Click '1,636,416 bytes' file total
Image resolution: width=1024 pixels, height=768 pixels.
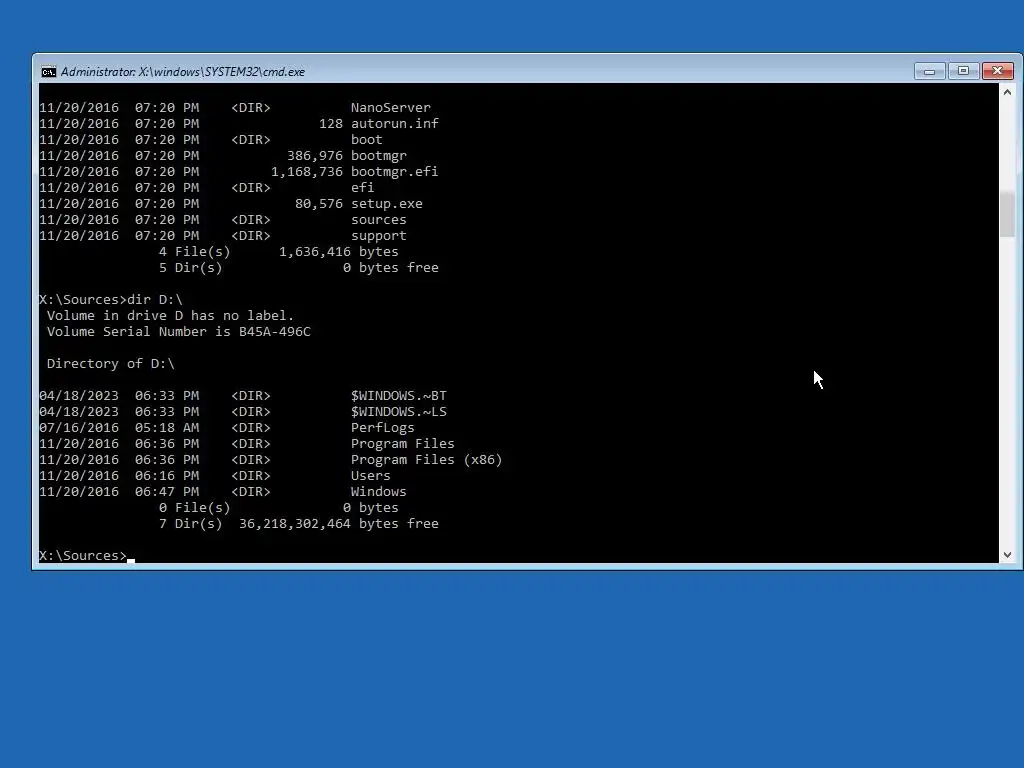[x=338, y=251]
